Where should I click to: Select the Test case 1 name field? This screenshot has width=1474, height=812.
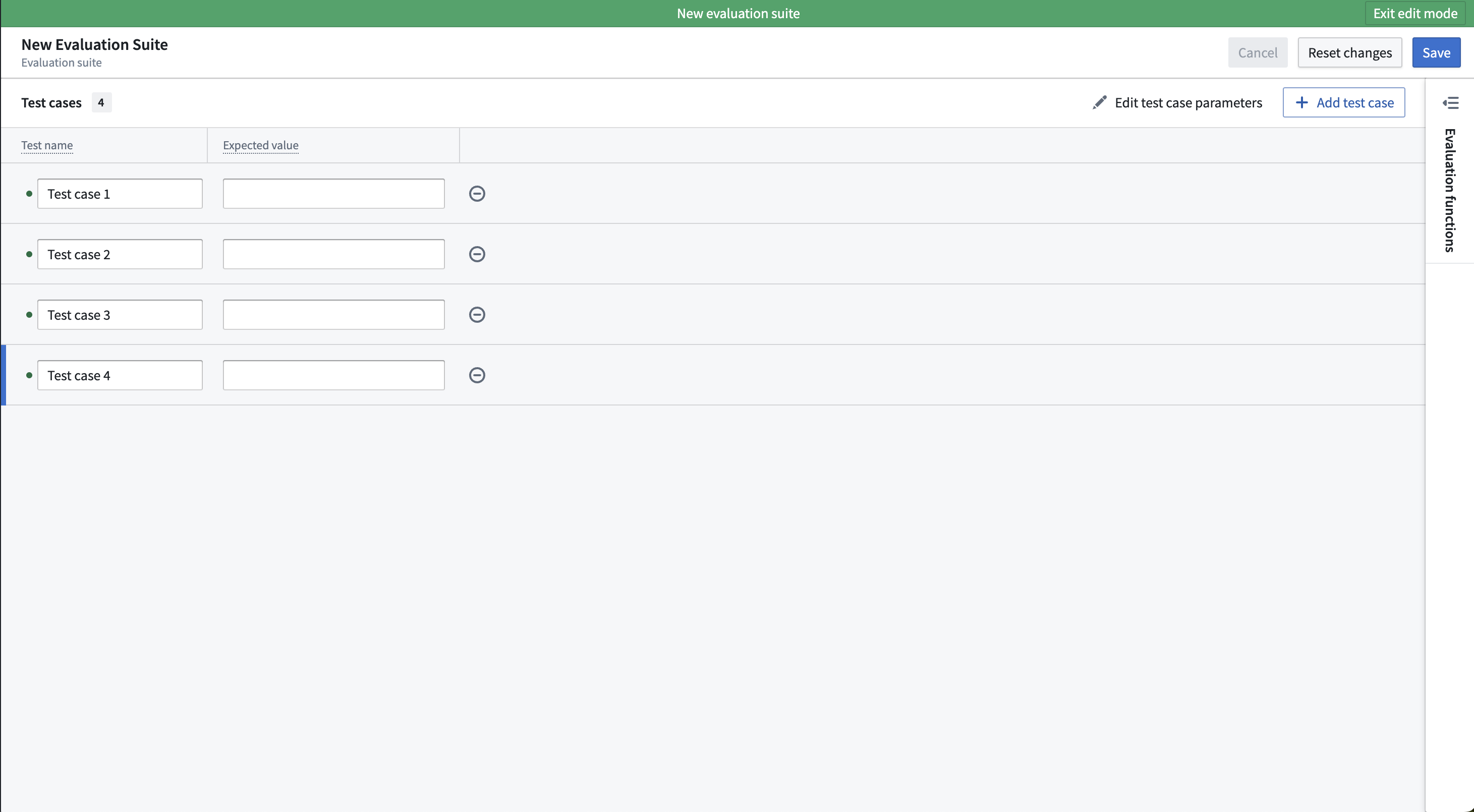pos(120,193)
